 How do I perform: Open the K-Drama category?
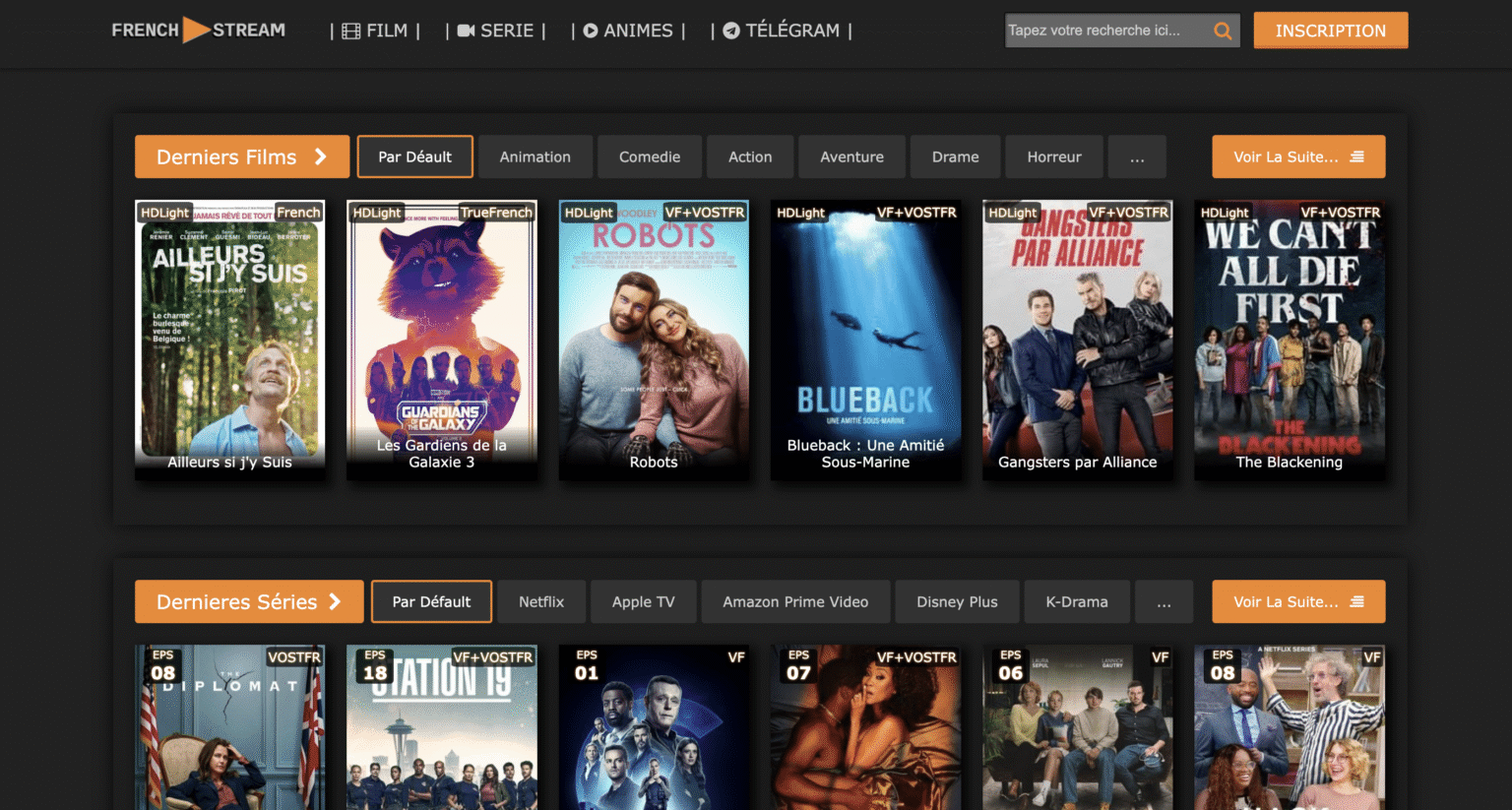tap(1077, 601)
